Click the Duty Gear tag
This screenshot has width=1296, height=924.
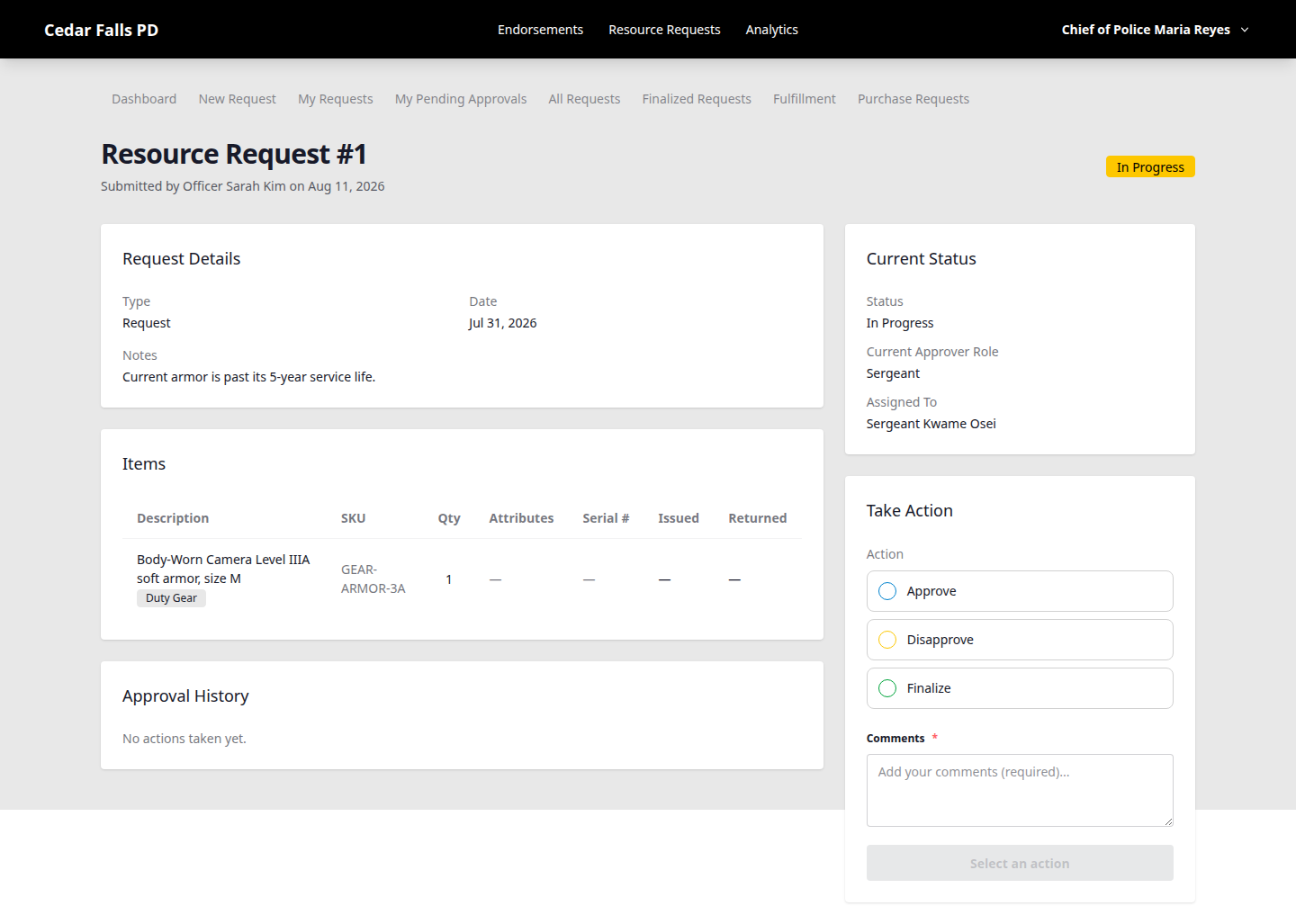[x=171, y=598]
